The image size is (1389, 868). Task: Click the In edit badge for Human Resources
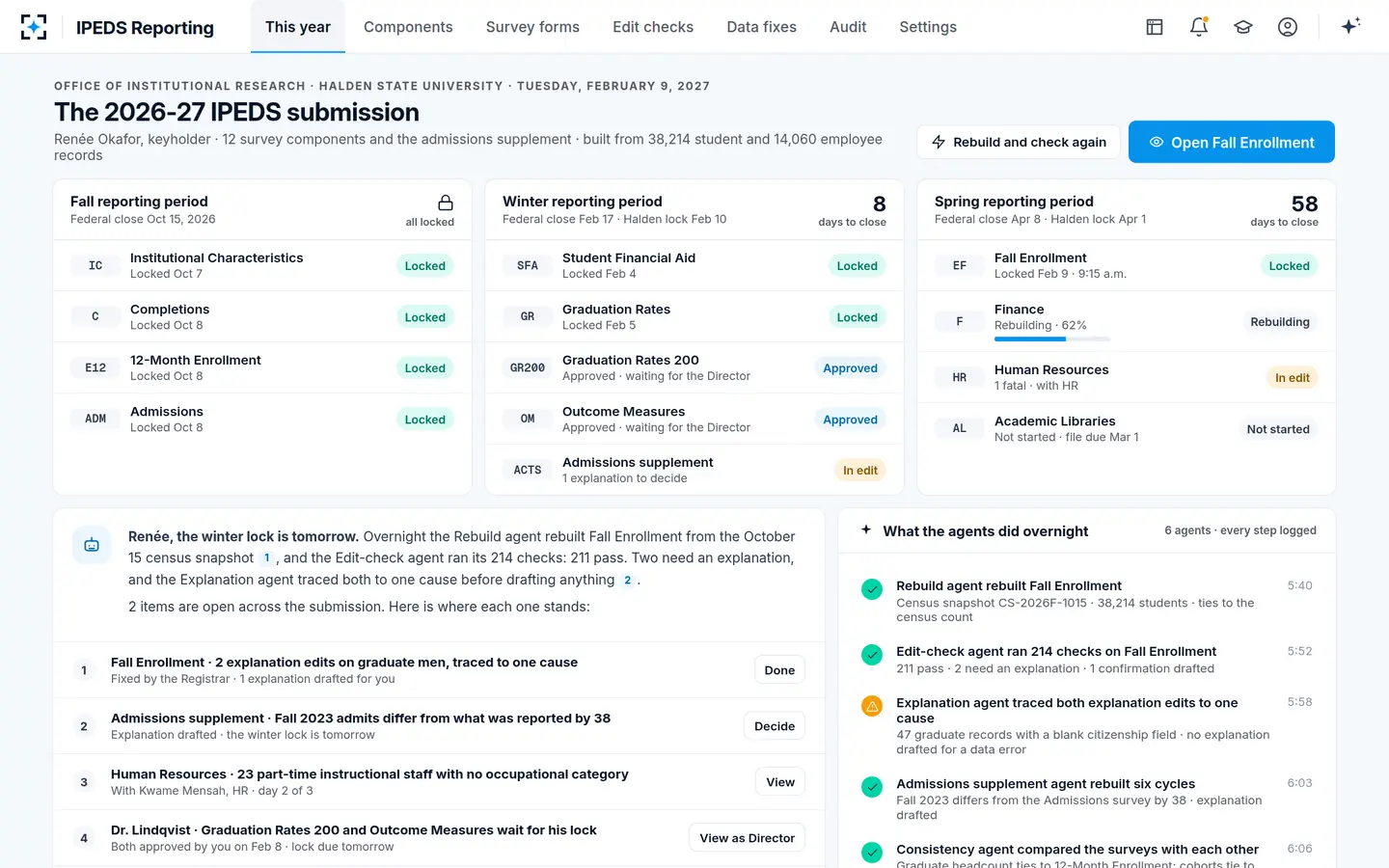(x=1293, y=378)
